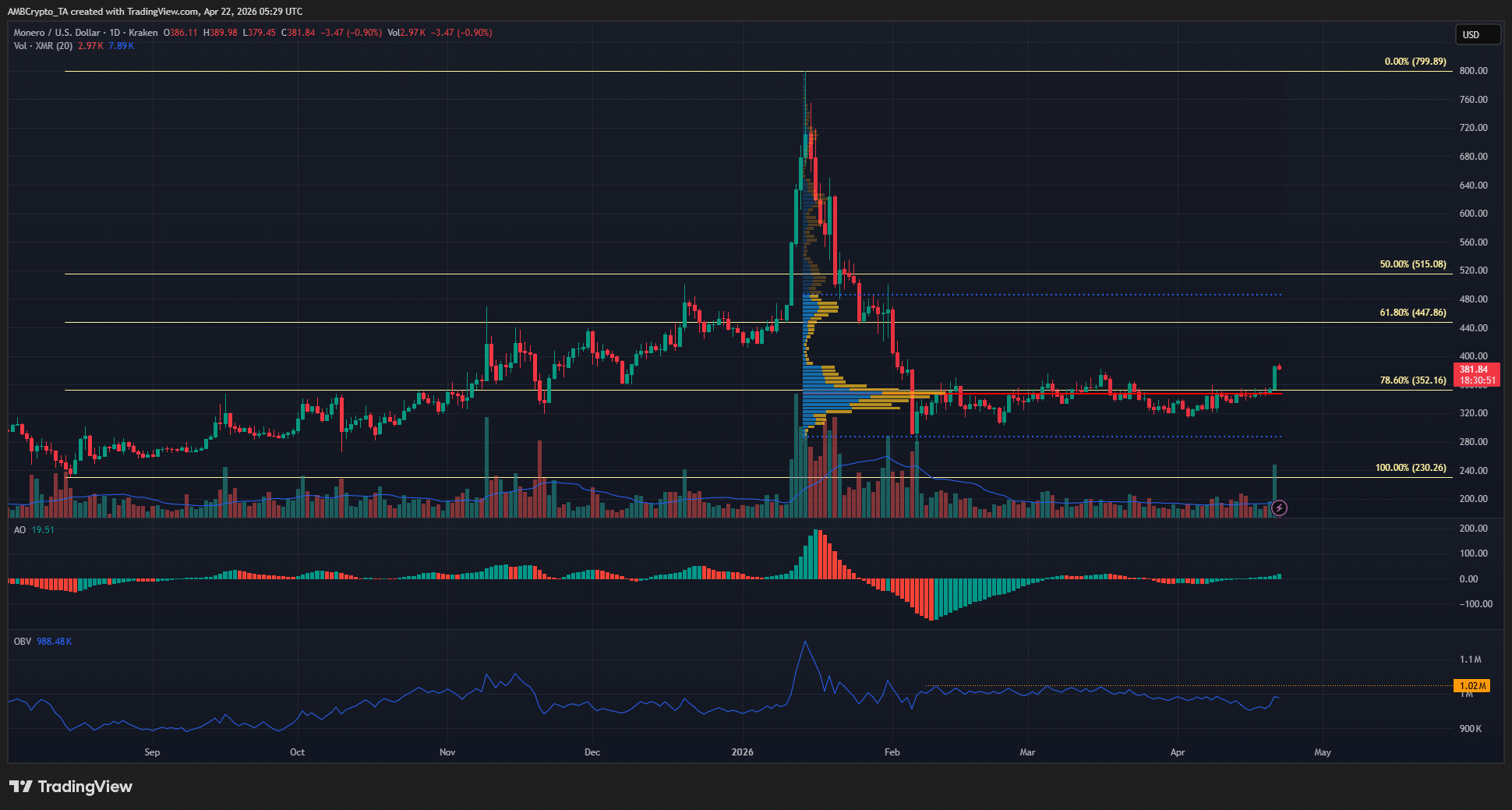Select the 100.00% (230.26) Fibonacci level label
This screenshot has height=810, width=1512.
[1410, 468]
